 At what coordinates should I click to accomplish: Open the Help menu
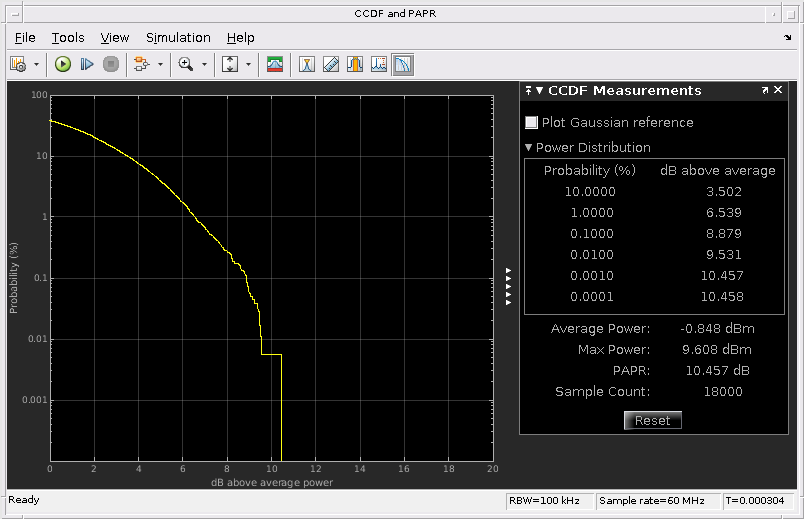tap(240, 38)
